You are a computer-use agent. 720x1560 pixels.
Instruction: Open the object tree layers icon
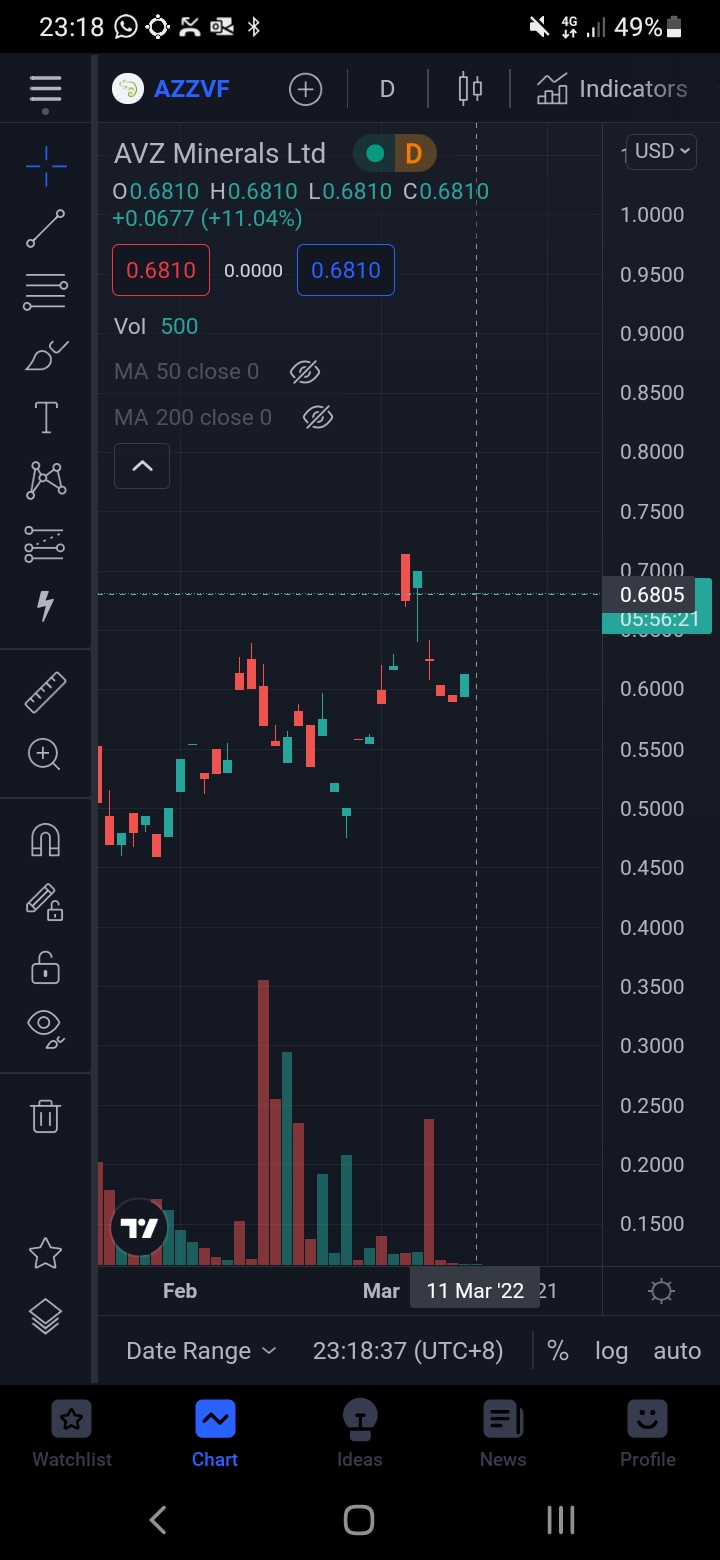point(46,1316)
